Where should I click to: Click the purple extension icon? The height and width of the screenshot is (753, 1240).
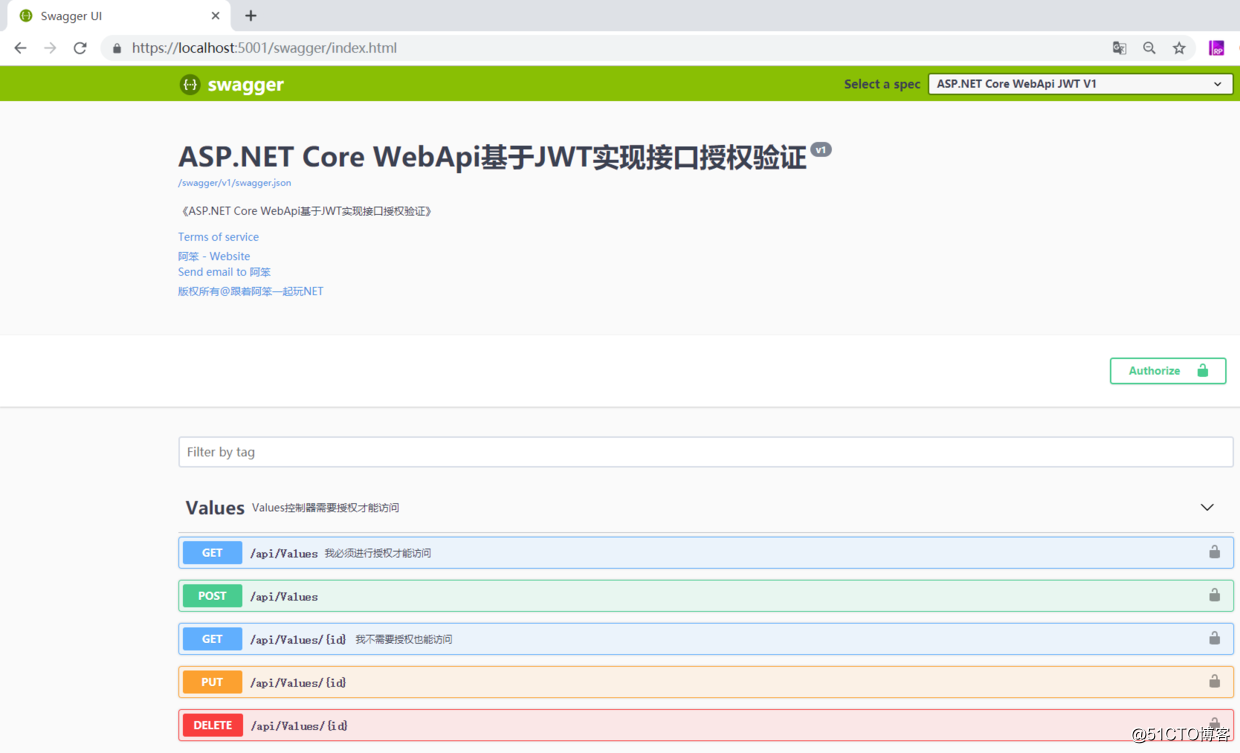pos(1216,48)
